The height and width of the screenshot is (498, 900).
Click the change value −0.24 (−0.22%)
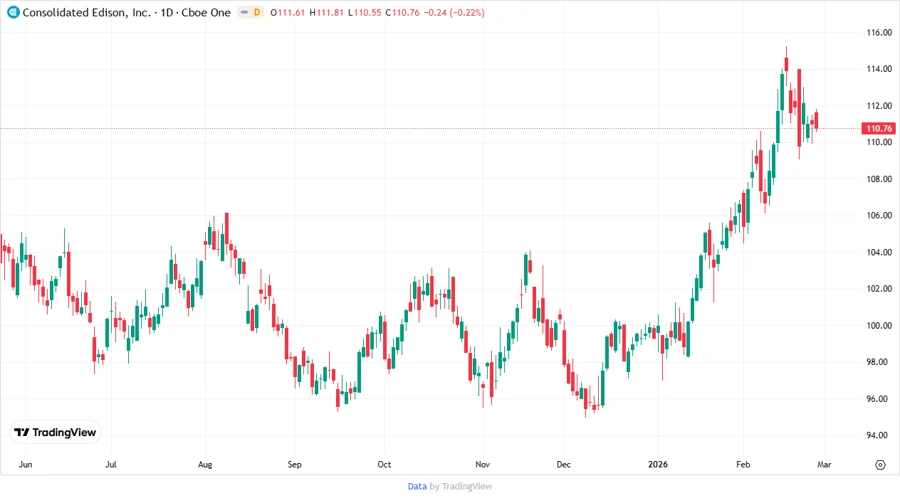click(454, 12)
